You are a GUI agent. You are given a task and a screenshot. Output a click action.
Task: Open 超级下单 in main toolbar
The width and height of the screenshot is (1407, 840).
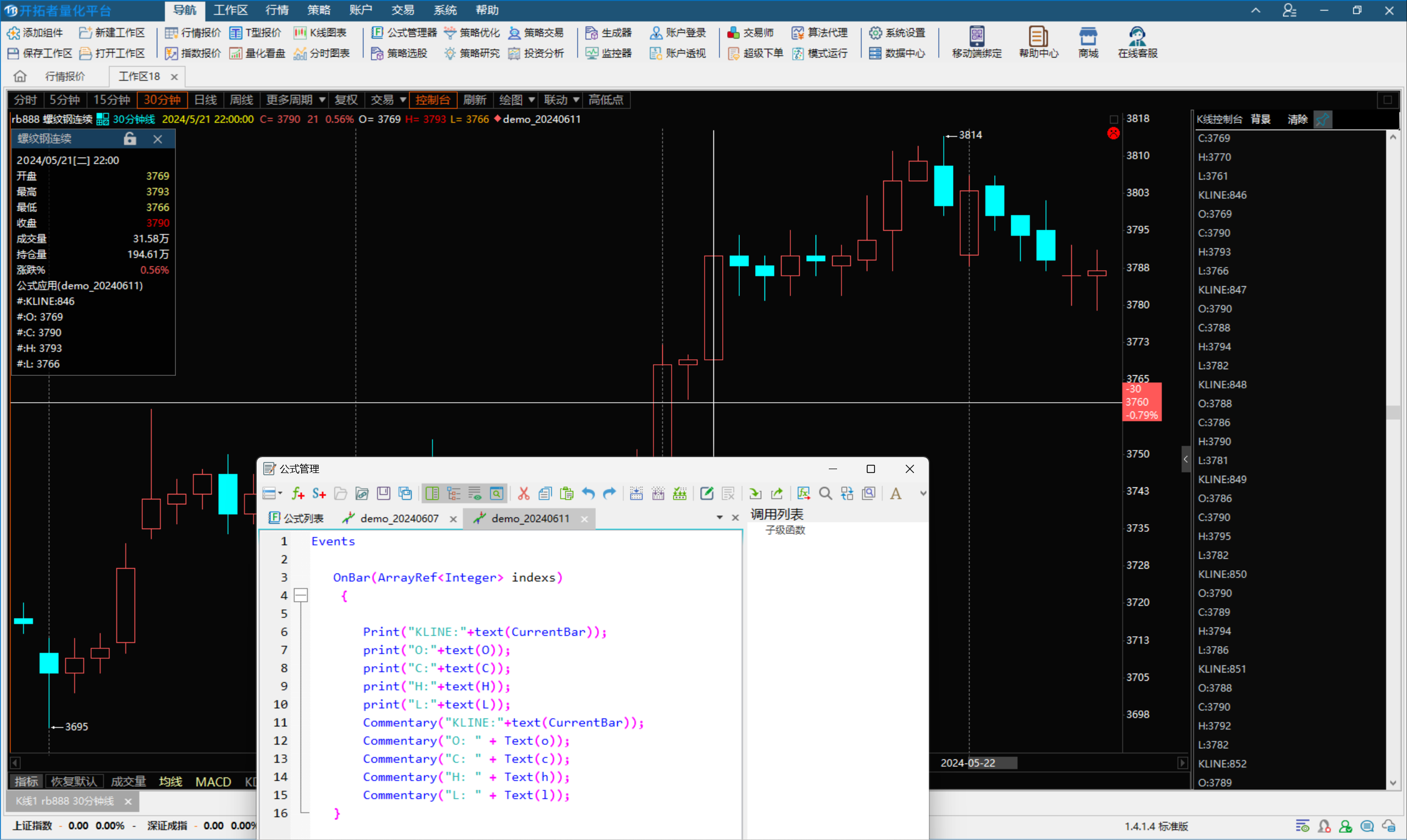point(756,53)
